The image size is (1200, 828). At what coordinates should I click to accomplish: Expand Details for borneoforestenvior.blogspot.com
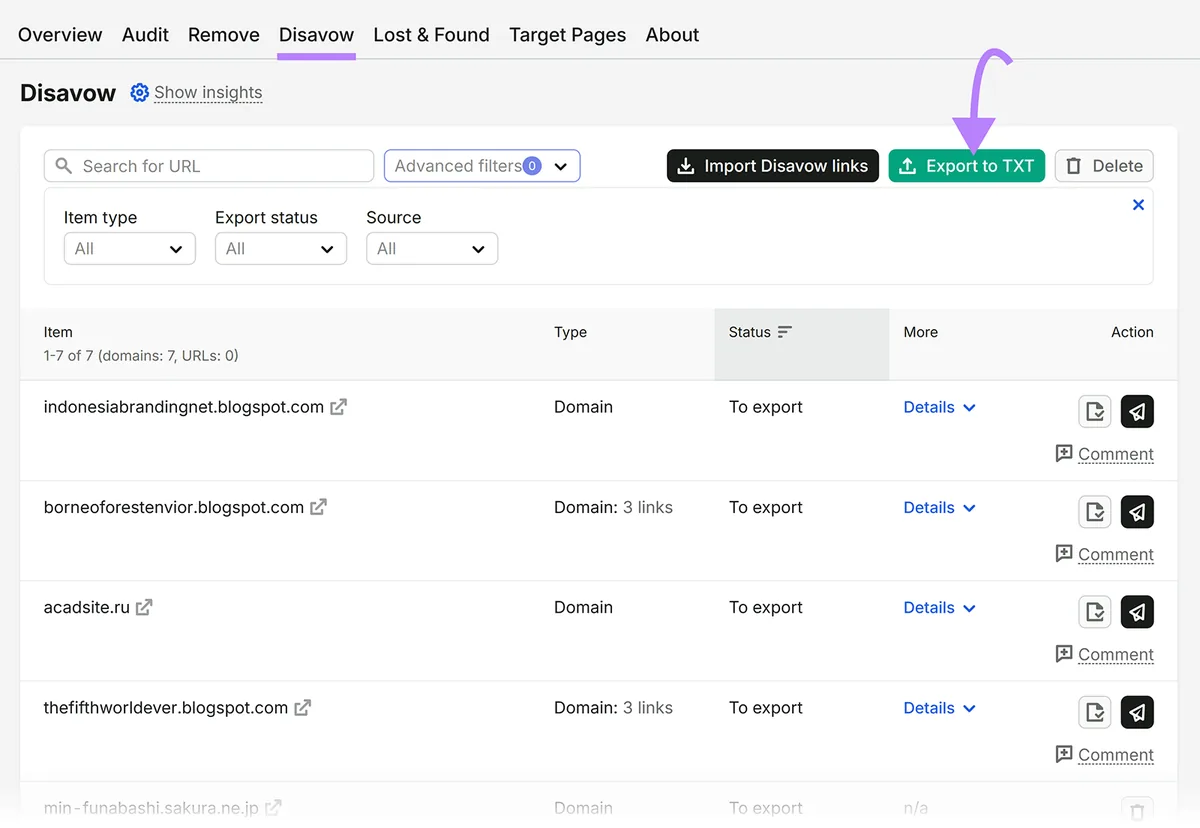(x=939, y=507)
